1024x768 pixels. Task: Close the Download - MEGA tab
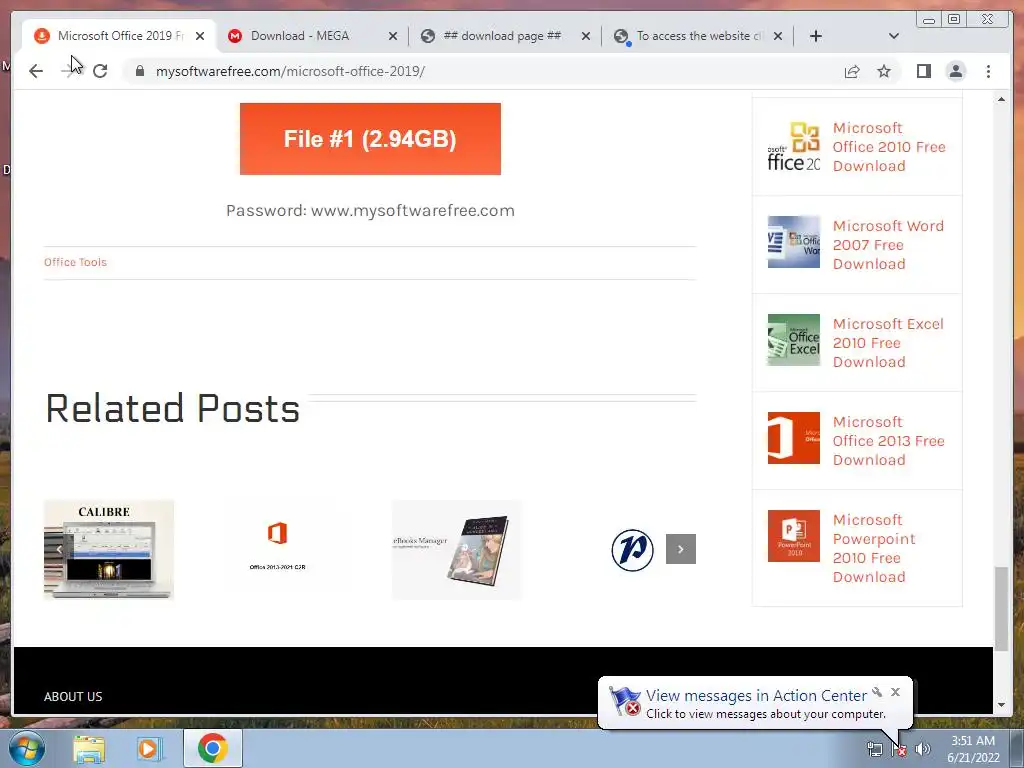[392, 36]
